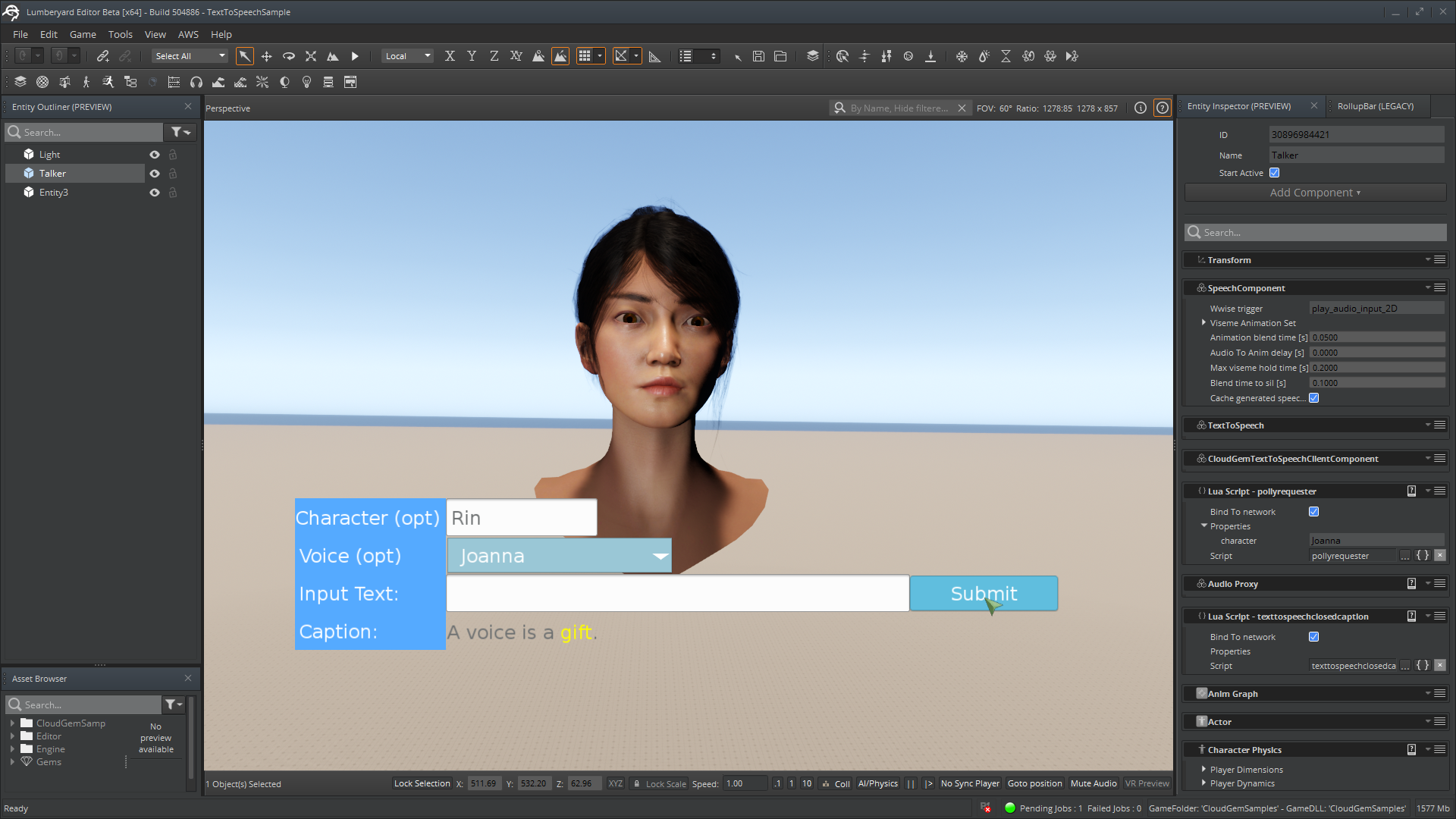Select the Scale tool icon

coord(311,56)
